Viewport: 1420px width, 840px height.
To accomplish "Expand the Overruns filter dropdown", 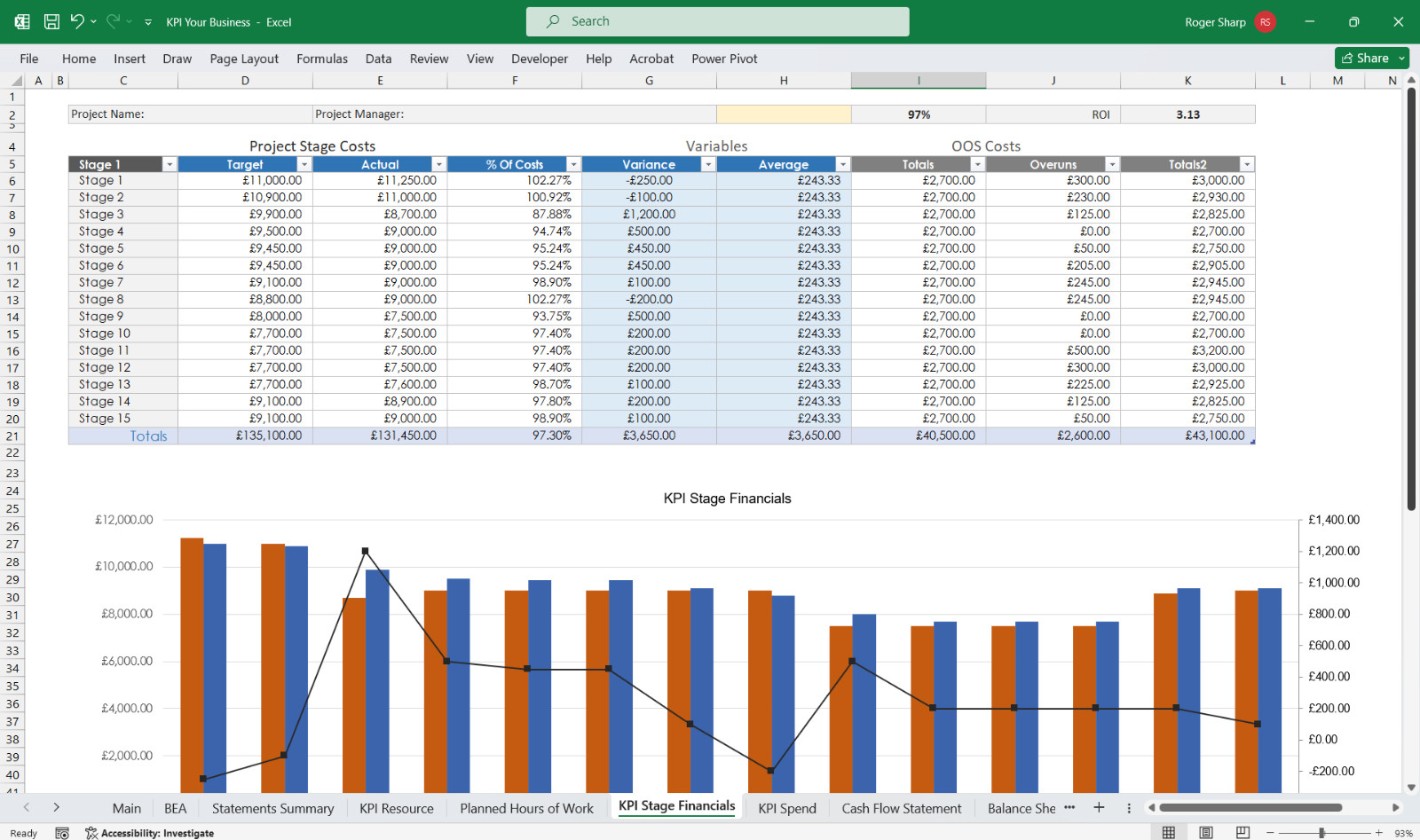I will point(1112,165).
